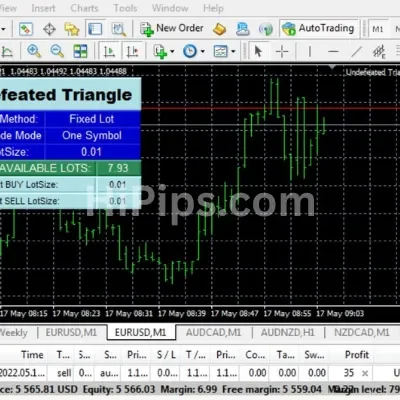Image resolution: width=400 pixels, height=400 pixels.
Task: Select the M1 timeframe button
Action: 378,29
